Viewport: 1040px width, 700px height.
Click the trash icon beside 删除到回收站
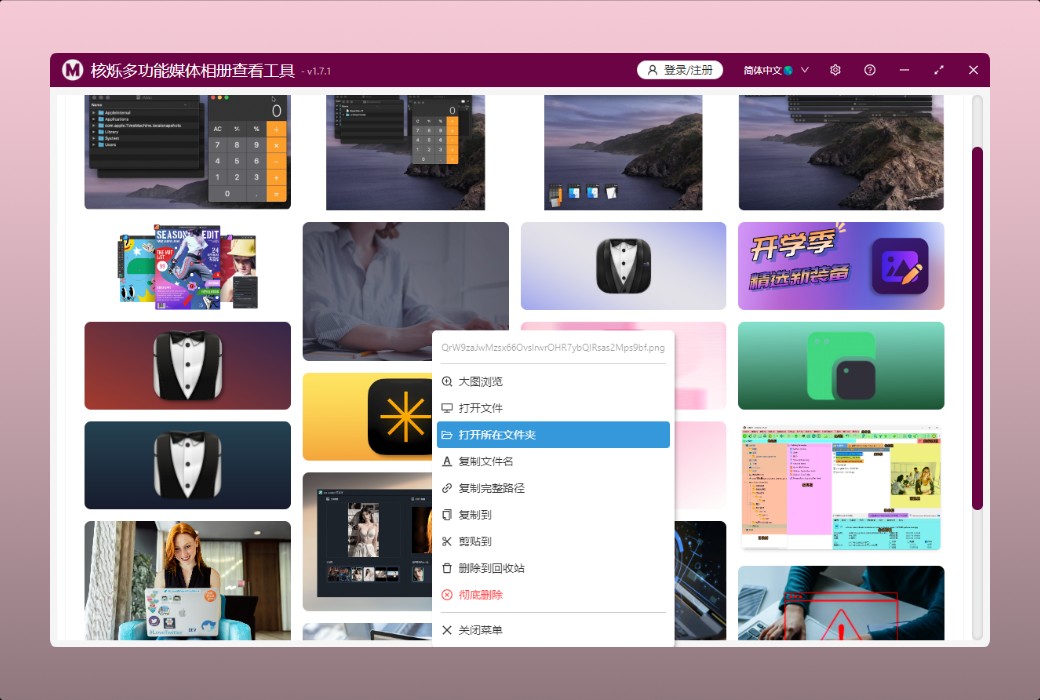447,568
